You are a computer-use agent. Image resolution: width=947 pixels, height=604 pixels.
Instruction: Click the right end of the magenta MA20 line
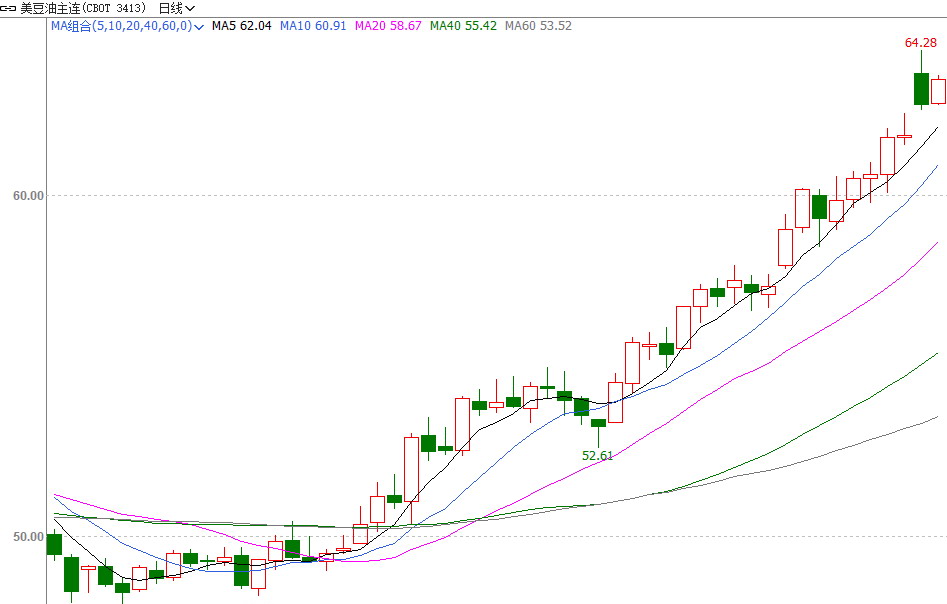click(936, 243)
